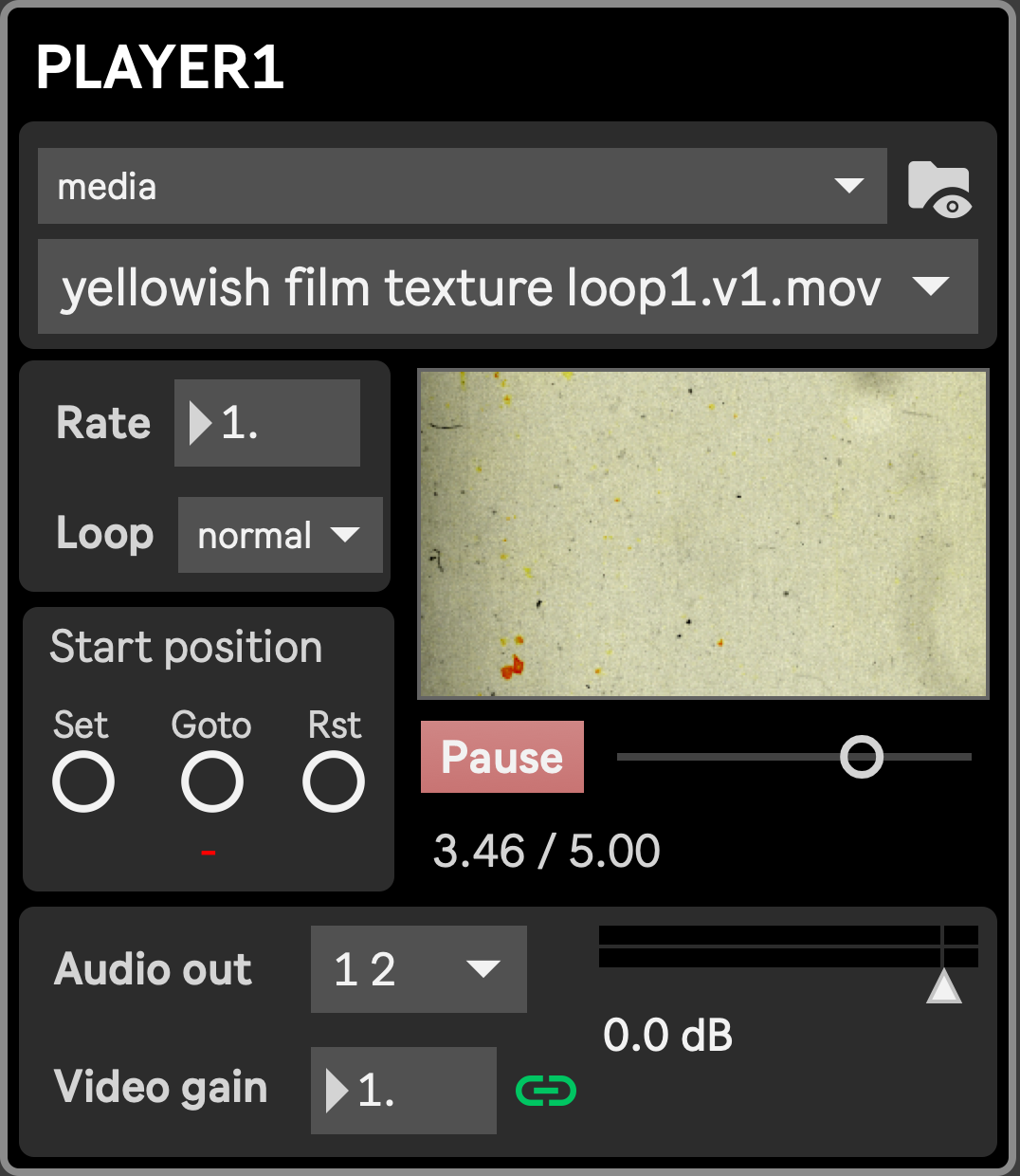Click the Set start position button

(x=83, y=781)
